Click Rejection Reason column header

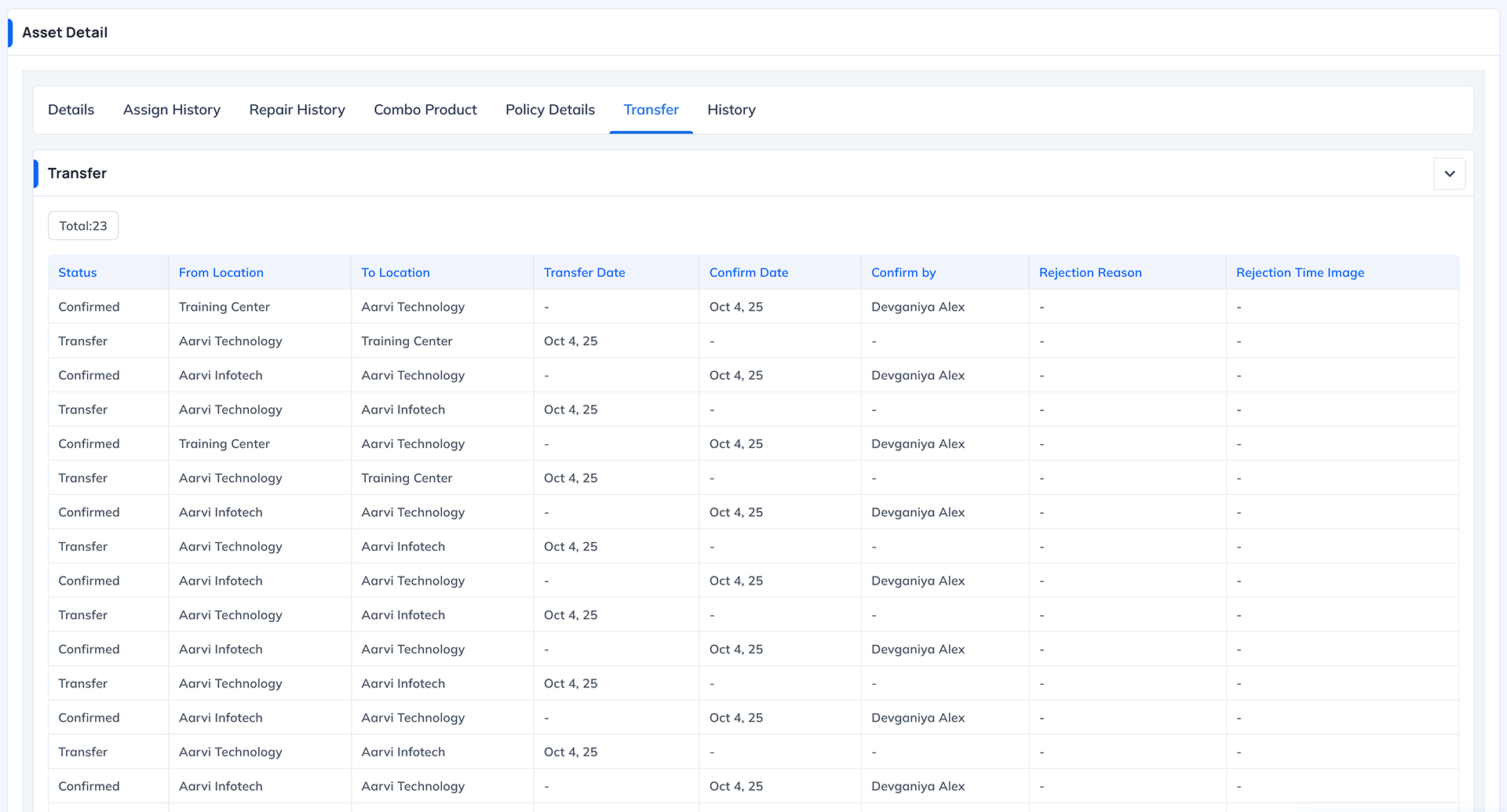pos(1089,272)
